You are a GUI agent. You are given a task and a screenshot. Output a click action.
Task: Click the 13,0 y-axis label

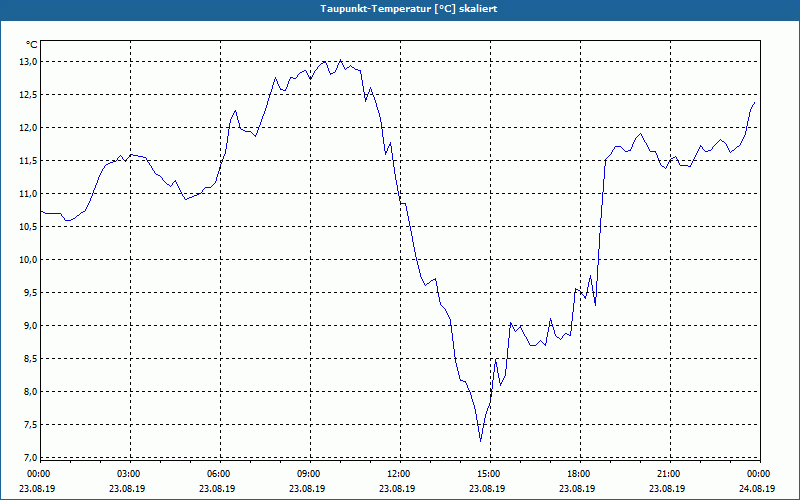pos(28,62)
